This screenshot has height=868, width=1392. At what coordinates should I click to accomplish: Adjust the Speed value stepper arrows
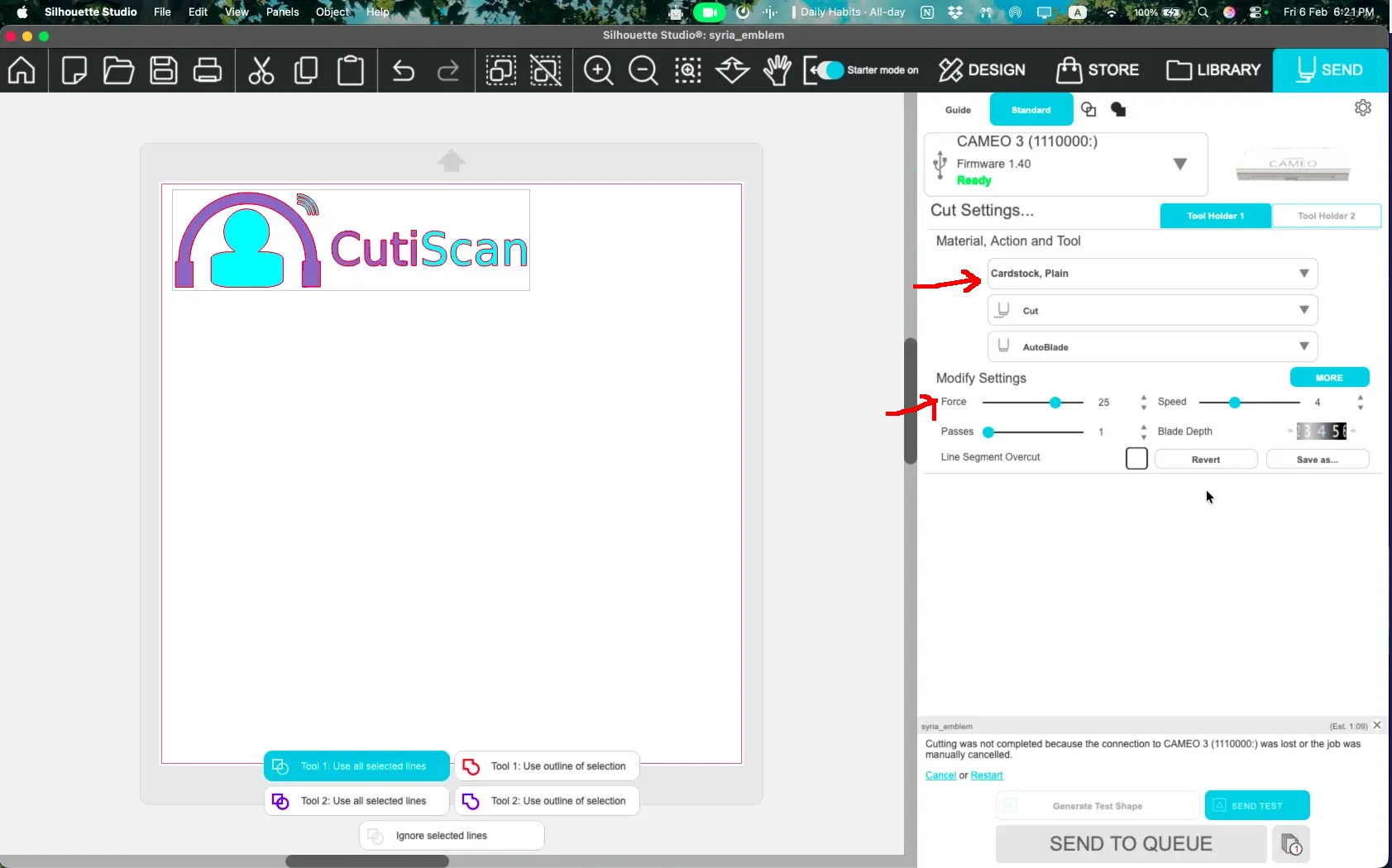[1361, 403]
